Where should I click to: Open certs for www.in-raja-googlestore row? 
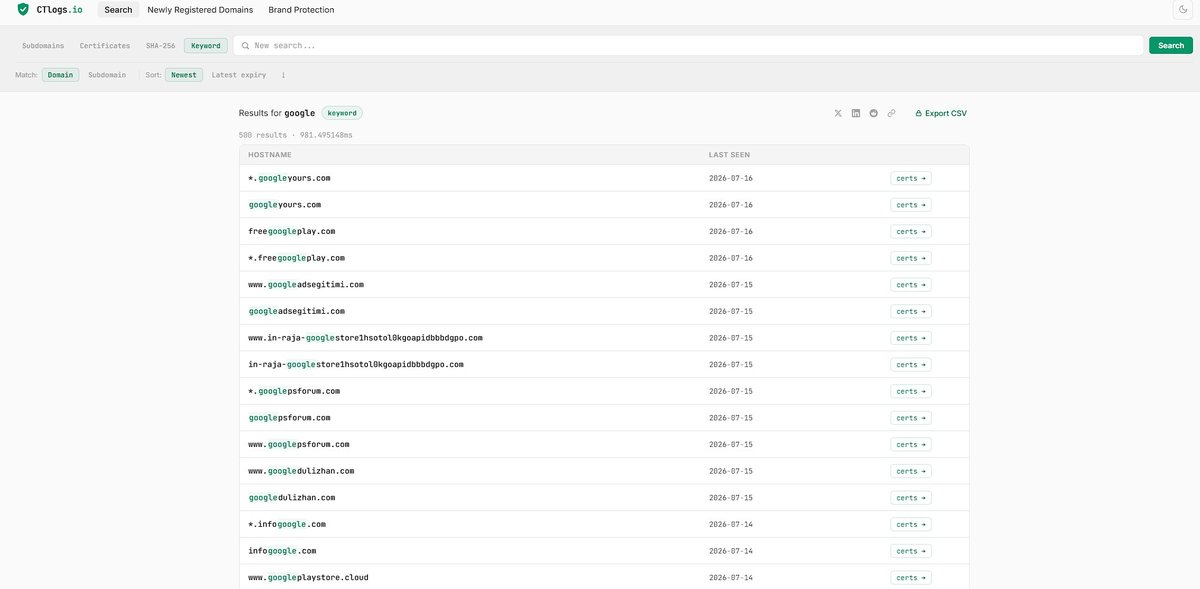click(911, 338)
